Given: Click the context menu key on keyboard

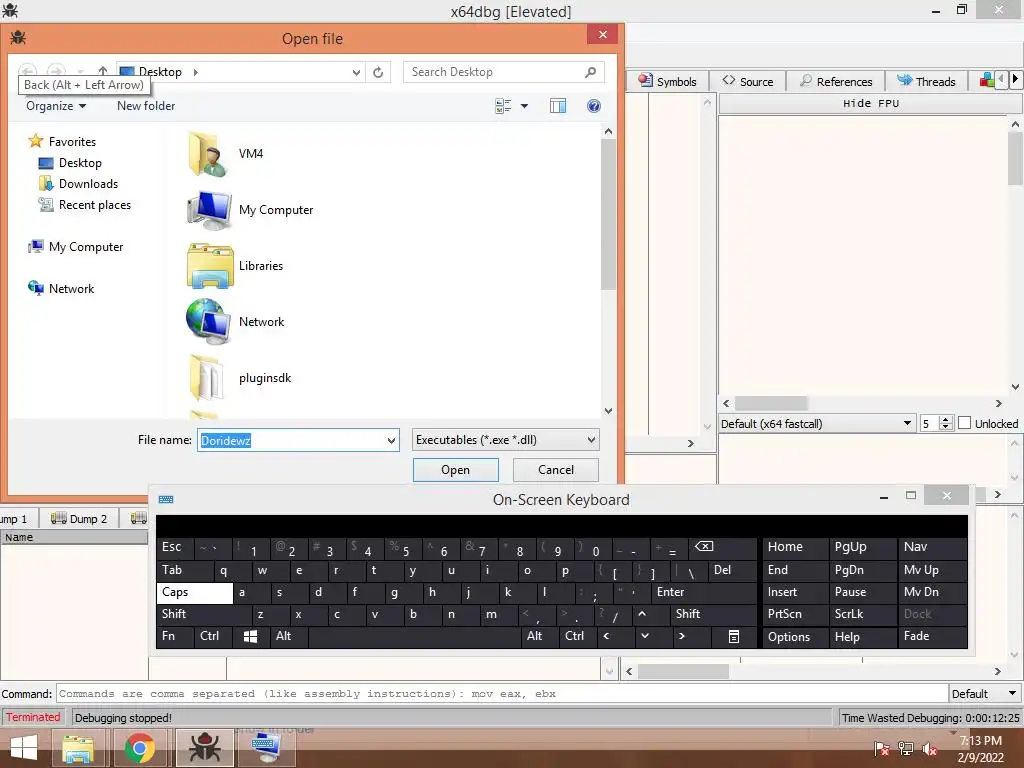Looking at the screenshot, I should click(x=734, y=637).
